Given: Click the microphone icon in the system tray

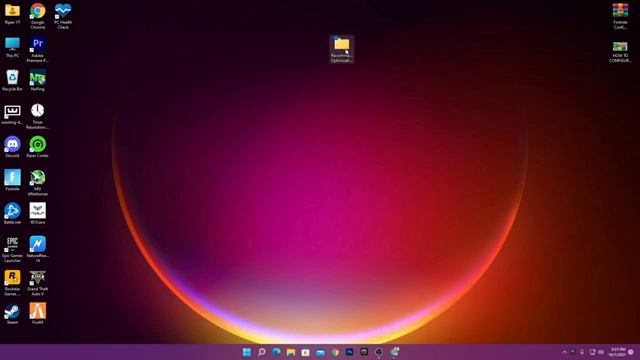Looking at the screenshot, I should coord(582,352).
